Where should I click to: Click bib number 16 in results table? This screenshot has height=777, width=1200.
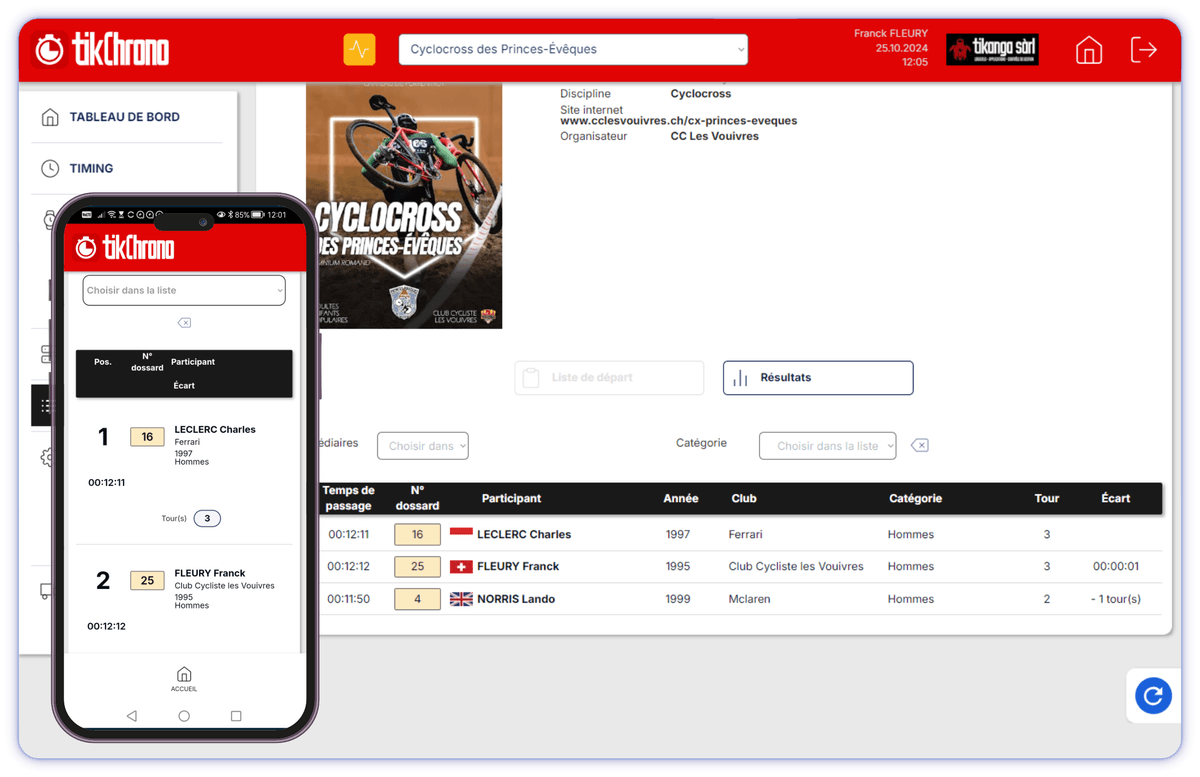coord(417,535)
